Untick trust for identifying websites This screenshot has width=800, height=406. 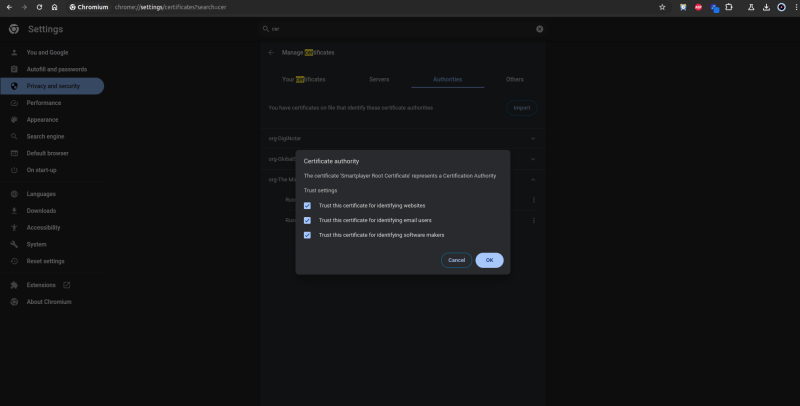pyautogui.click(x=307, y=206)
